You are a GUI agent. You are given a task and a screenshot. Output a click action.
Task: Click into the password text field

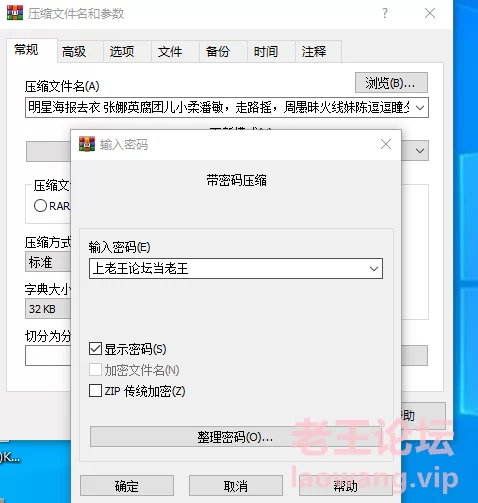[228, 268]
